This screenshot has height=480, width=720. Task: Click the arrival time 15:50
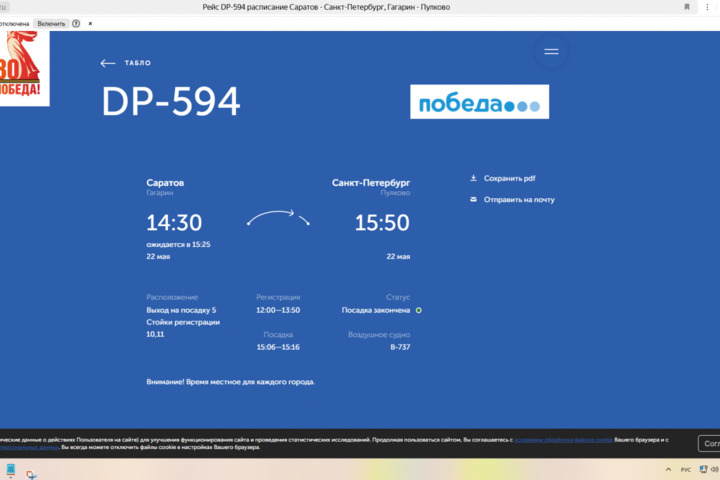point(382,223)
